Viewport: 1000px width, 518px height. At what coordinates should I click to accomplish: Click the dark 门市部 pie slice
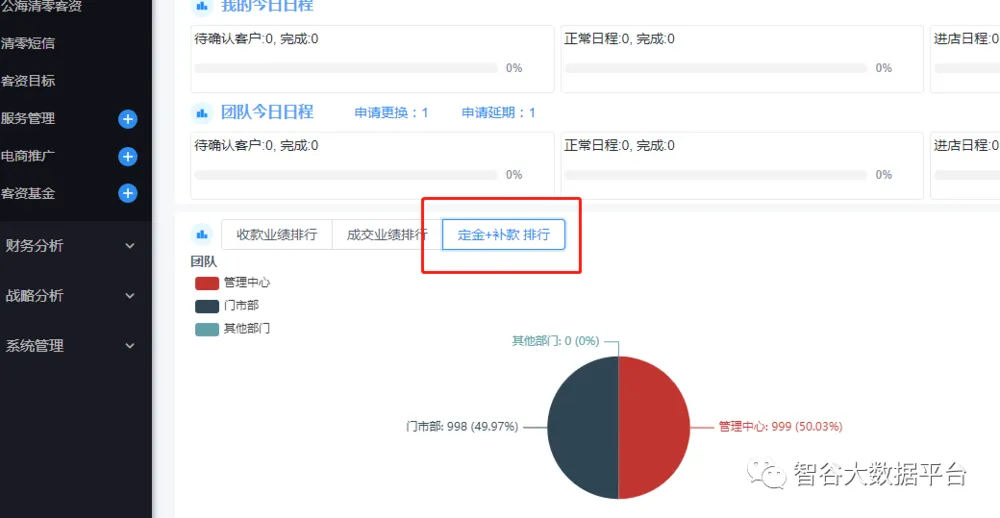(x=582, y=427)
